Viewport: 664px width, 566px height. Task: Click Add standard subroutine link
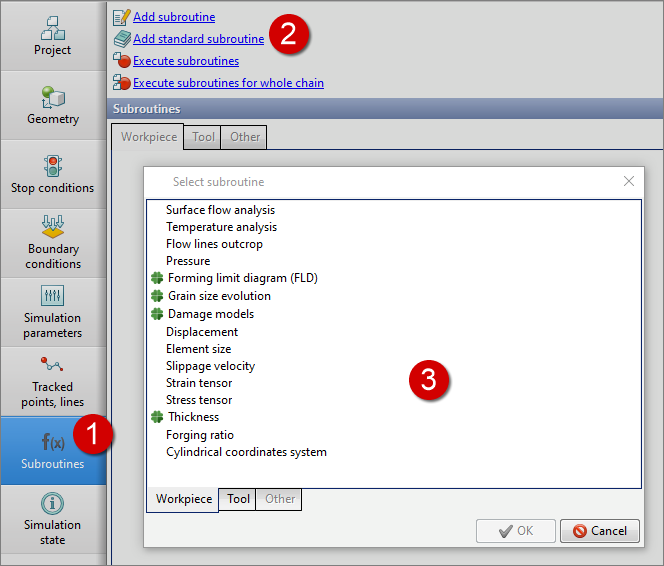(198, 39)
